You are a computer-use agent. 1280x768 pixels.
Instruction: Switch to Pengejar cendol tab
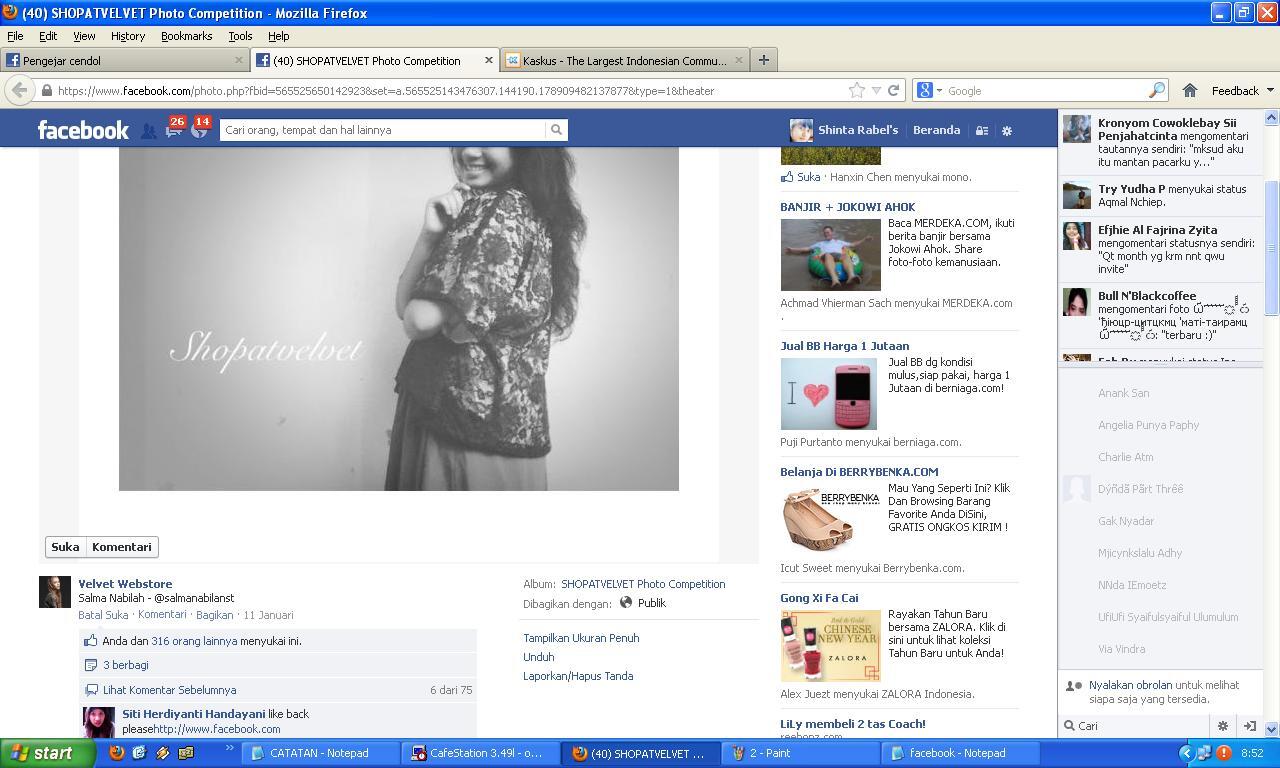[x=124, y=60]
